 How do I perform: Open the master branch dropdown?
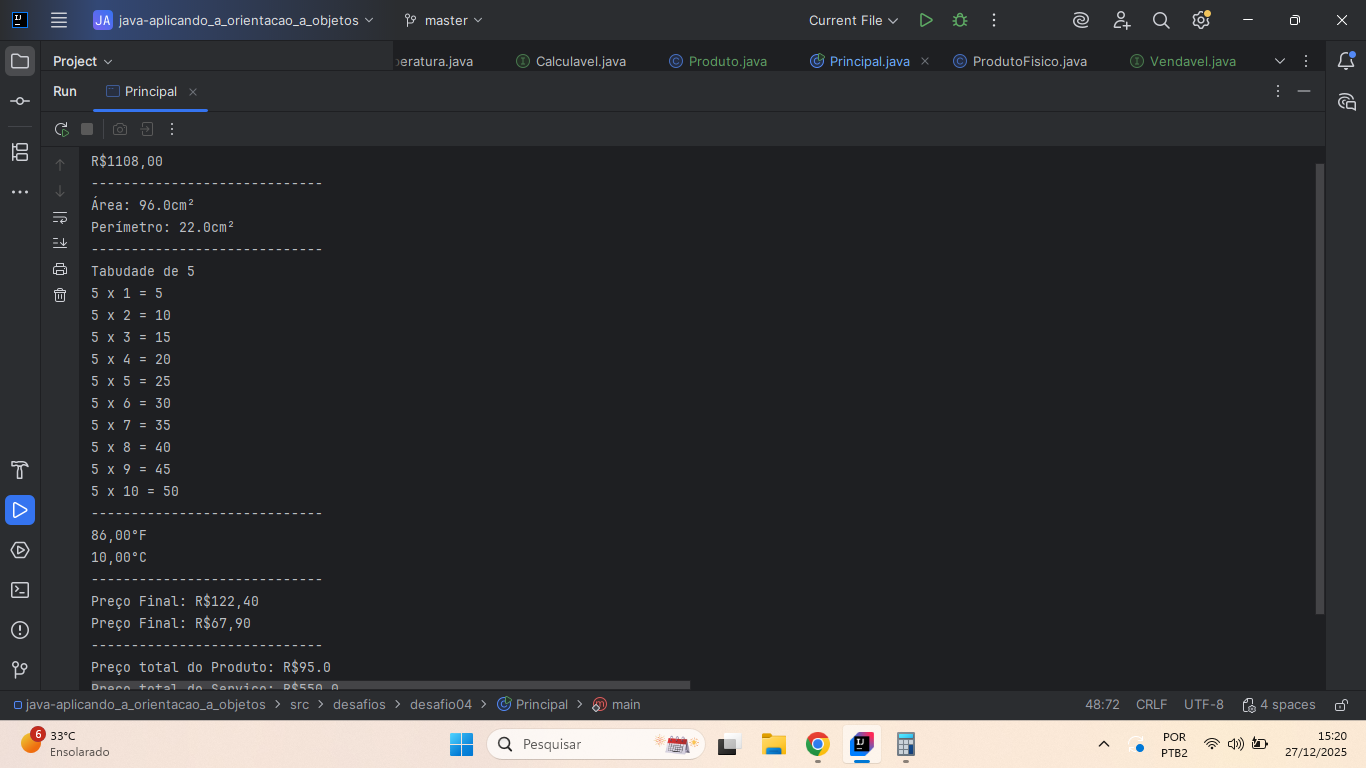click(x=443, y=20)
